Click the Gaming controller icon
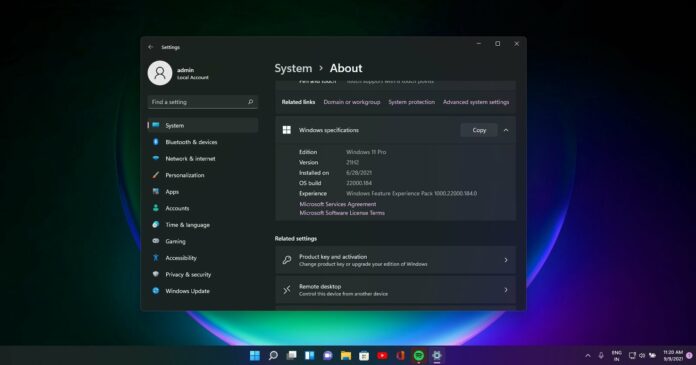Viewport: 696px width, 365px height. (x=155, y=241)
